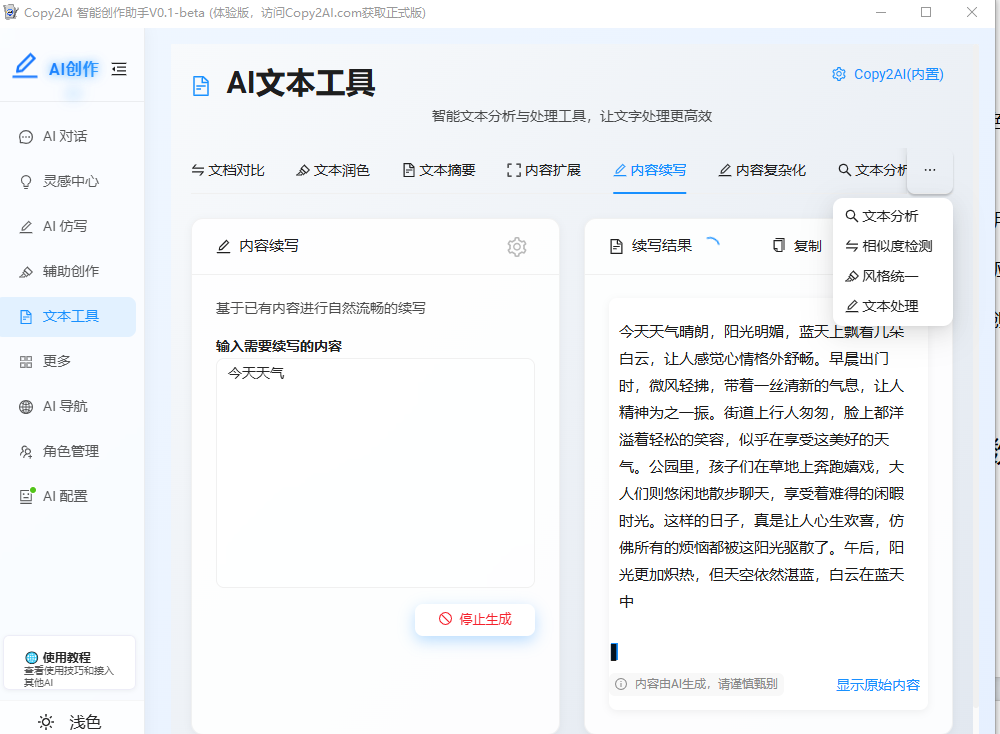Click the ellipsis more-tabs dropdown button

tap(929, 171)
